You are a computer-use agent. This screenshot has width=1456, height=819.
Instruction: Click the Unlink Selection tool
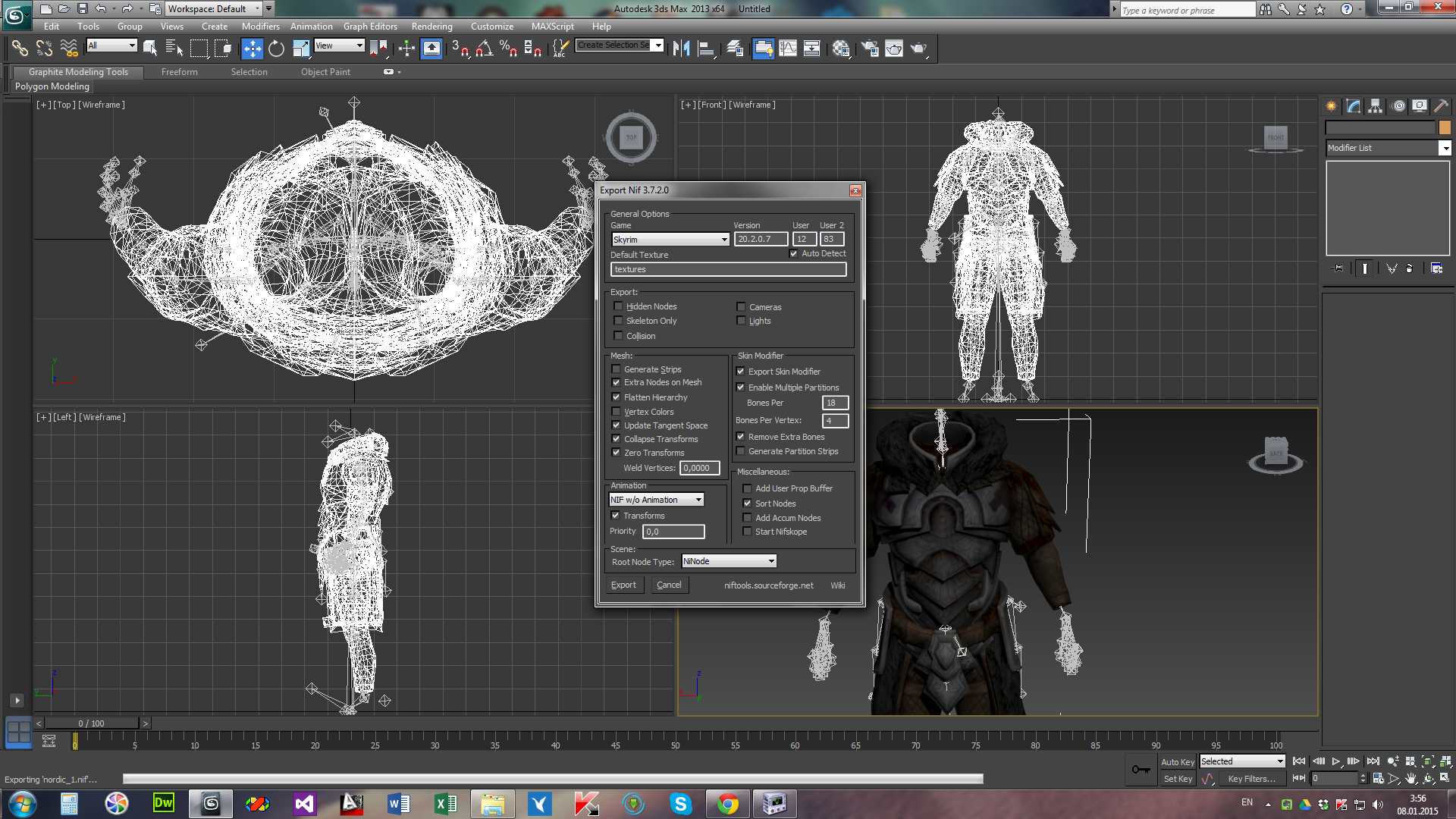coord(44,49)
